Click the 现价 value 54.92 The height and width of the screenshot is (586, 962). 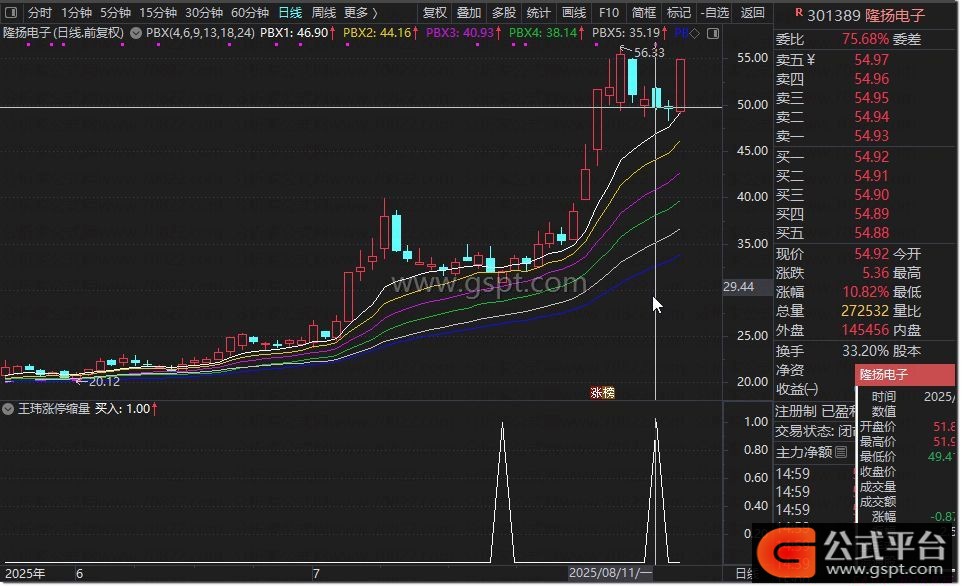(871, 253)
